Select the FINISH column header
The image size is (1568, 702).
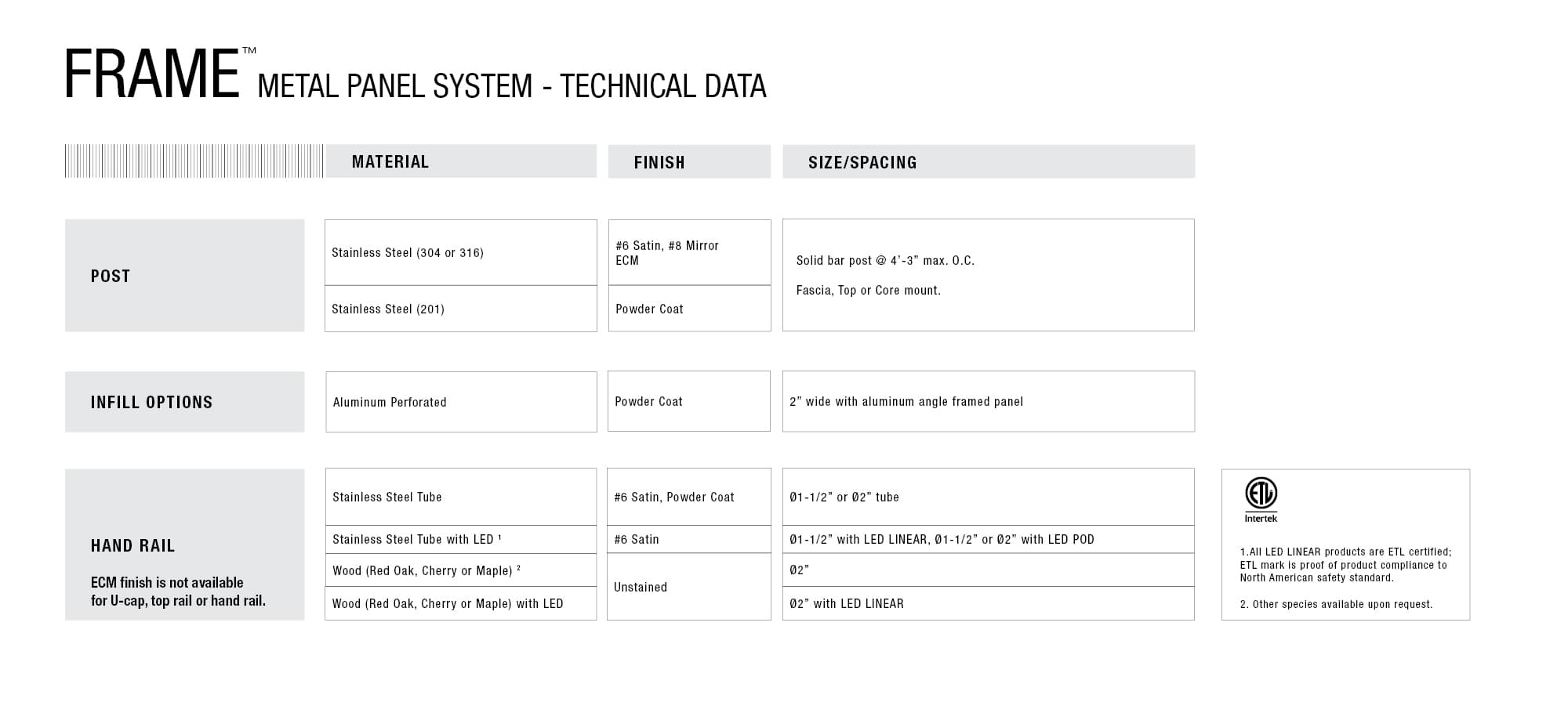pyautogui.click(x=659, y=163)
